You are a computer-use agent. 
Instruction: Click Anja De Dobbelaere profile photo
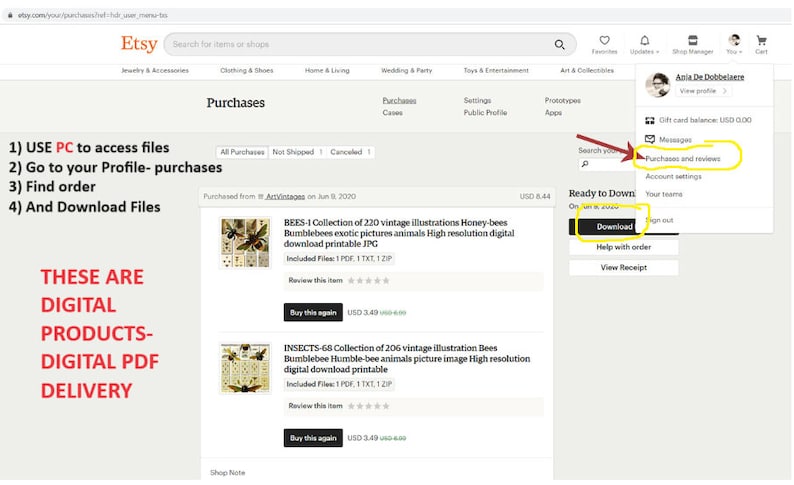(658, 85)
